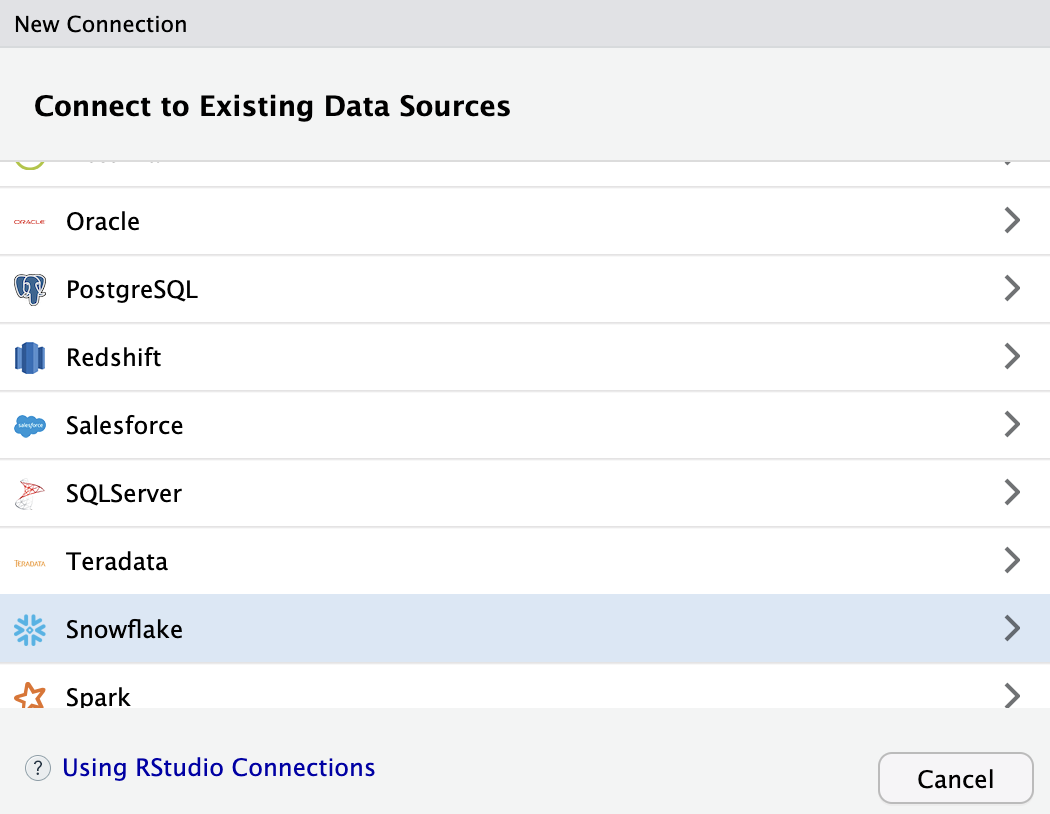Image resolution: width=1050 pixels, height=814 pixels.
Task: Click the Salesforce cloud icon
Action: (x=29, y=425)
